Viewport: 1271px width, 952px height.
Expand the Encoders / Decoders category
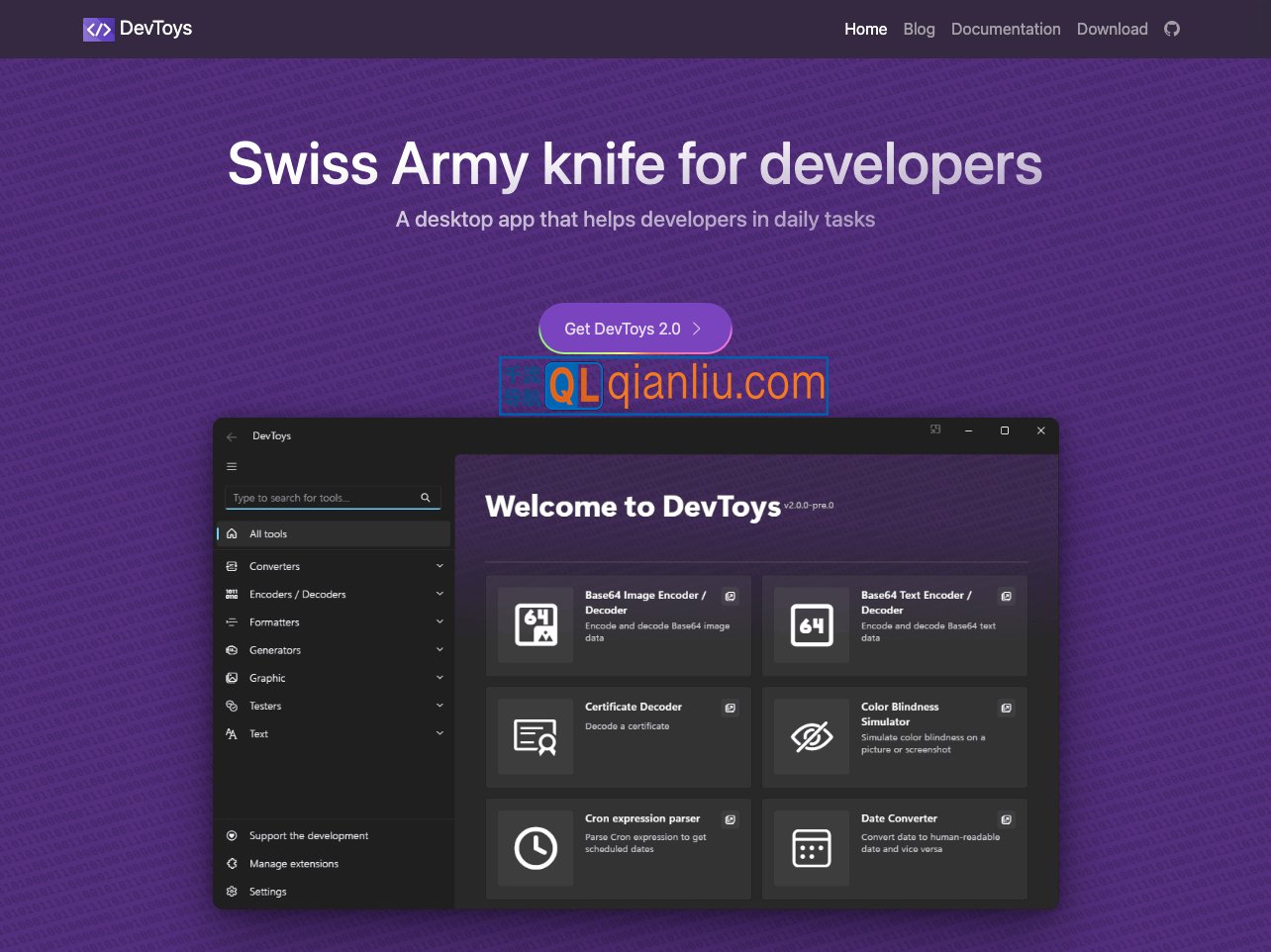440,594
